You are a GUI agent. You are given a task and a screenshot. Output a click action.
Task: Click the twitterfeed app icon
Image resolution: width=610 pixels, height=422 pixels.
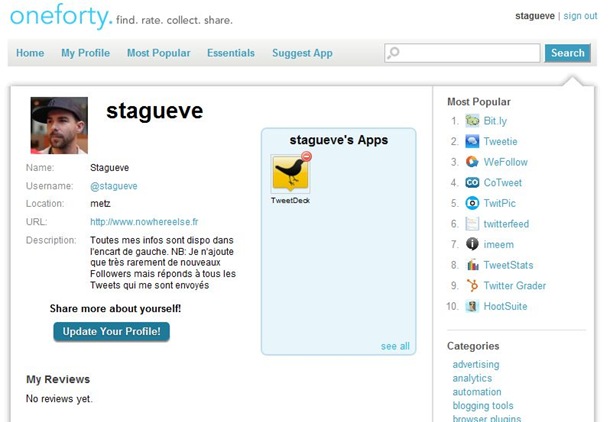point(472,224)
